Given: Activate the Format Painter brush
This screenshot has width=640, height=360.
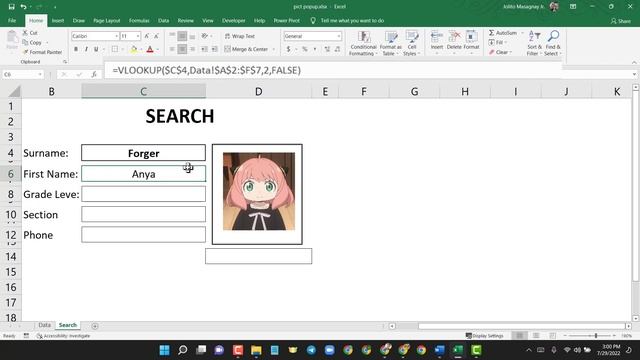Looking at the screenshot, I should click(42, 52).
